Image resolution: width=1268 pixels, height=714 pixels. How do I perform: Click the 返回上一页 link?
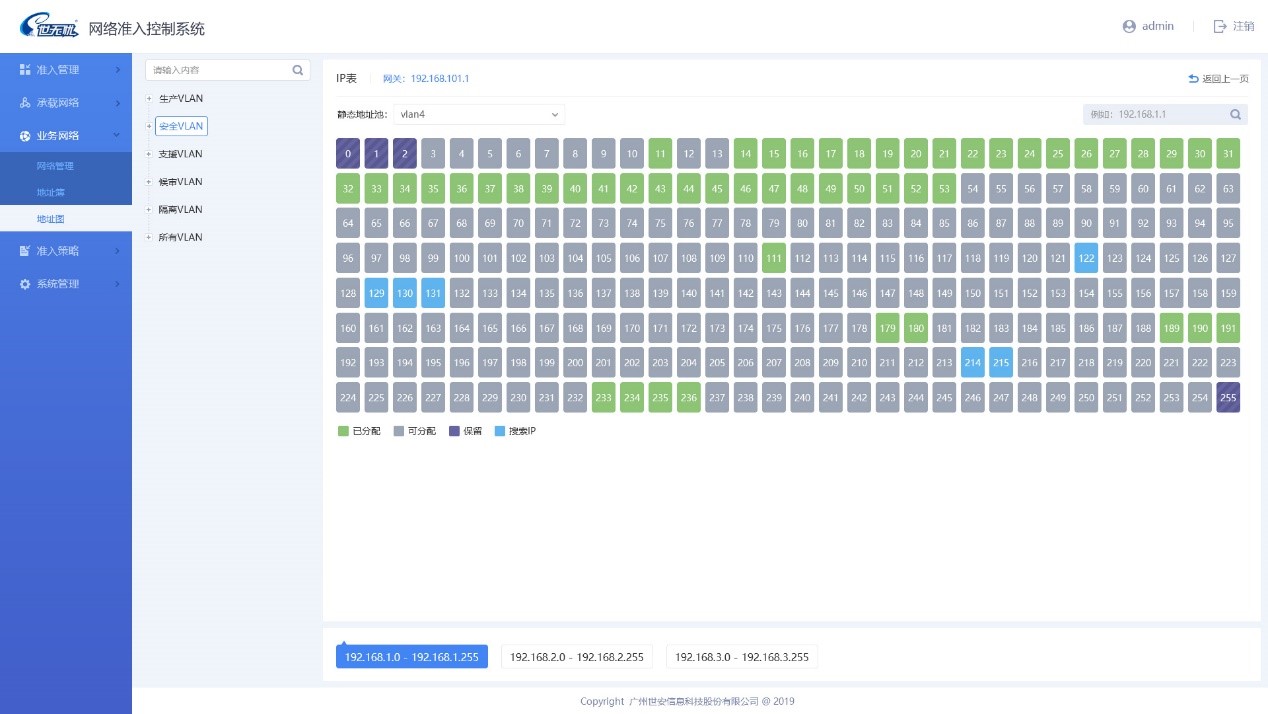click(x=1218, y=79)
